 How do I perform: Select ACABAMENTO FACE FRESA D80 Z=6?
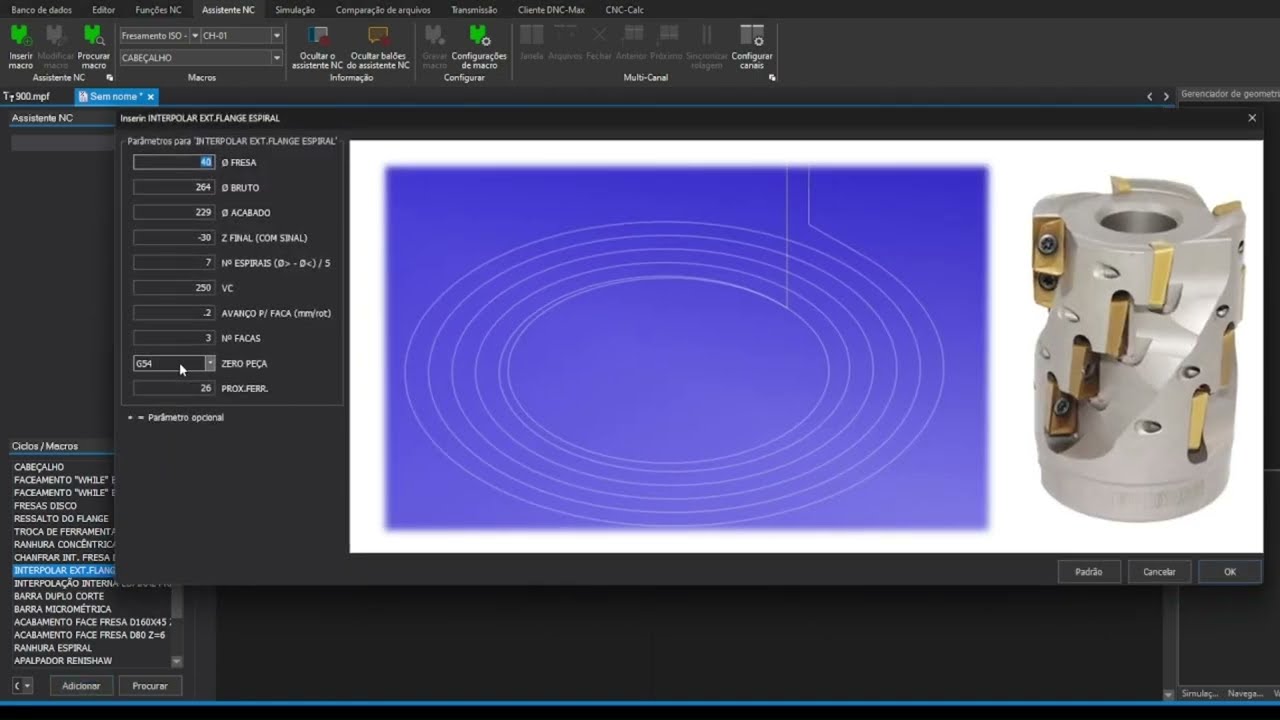[x=91, y=635]
